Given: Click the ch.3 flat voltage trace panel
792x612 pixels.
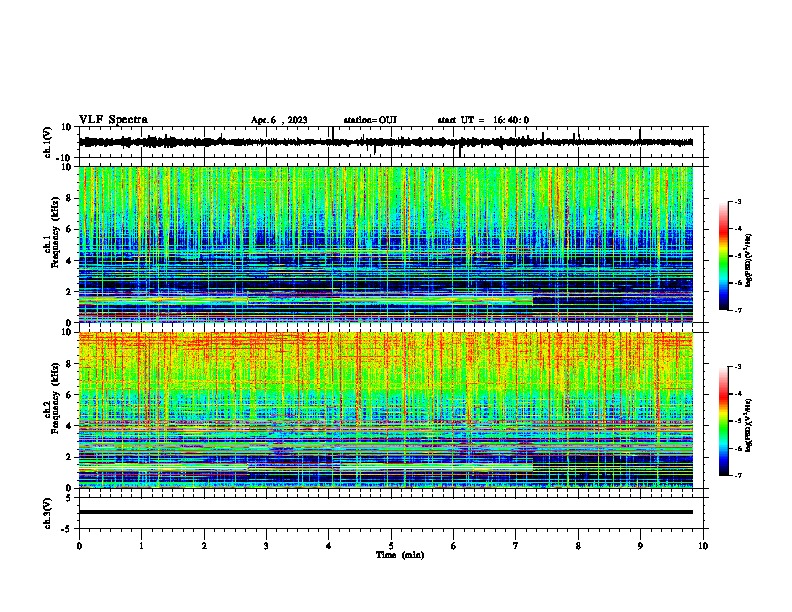Looking at the screenshot, I should click(393, 513).
